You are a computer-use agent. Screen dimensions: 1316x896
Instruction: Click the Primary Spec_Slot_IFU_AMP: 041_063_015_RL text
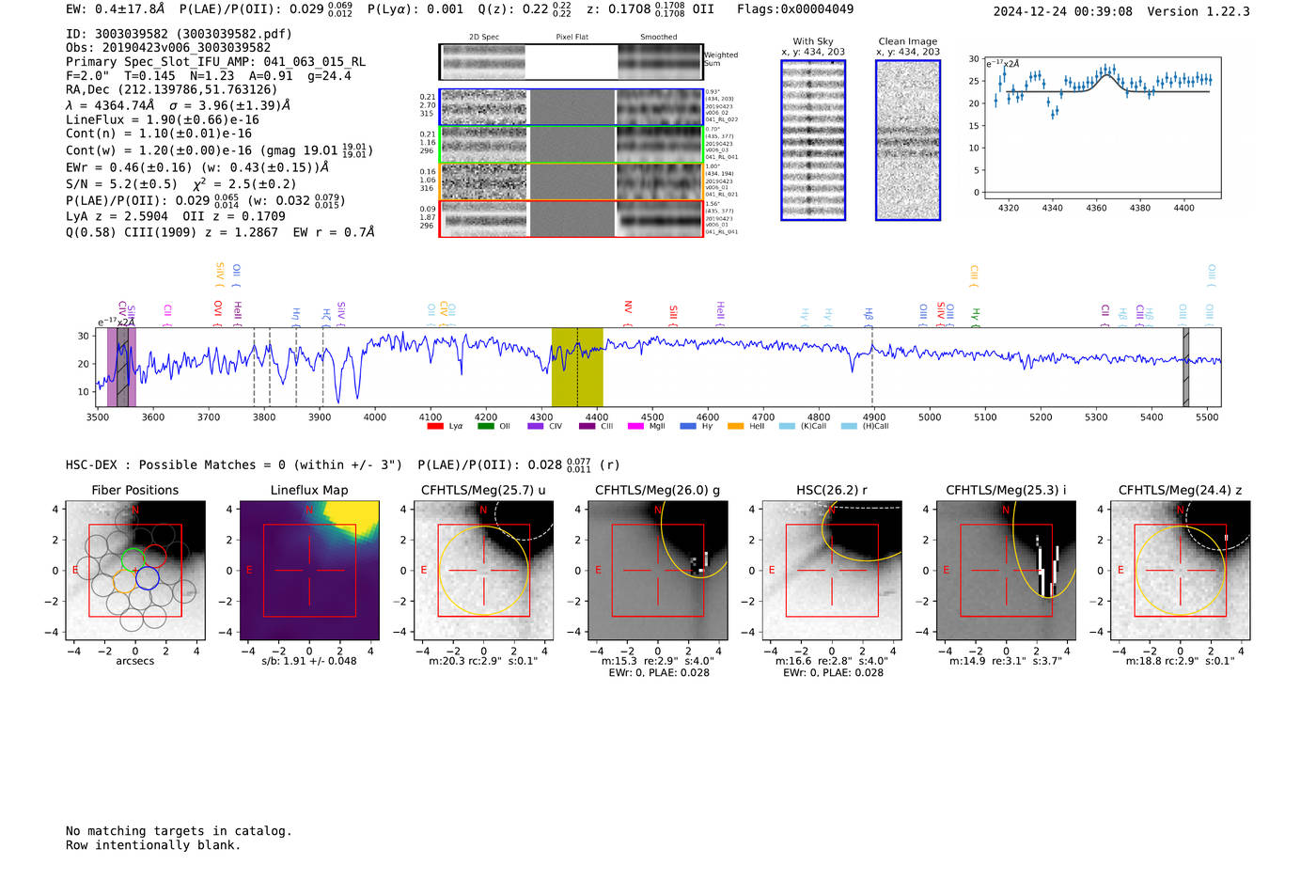pos(215,62)
